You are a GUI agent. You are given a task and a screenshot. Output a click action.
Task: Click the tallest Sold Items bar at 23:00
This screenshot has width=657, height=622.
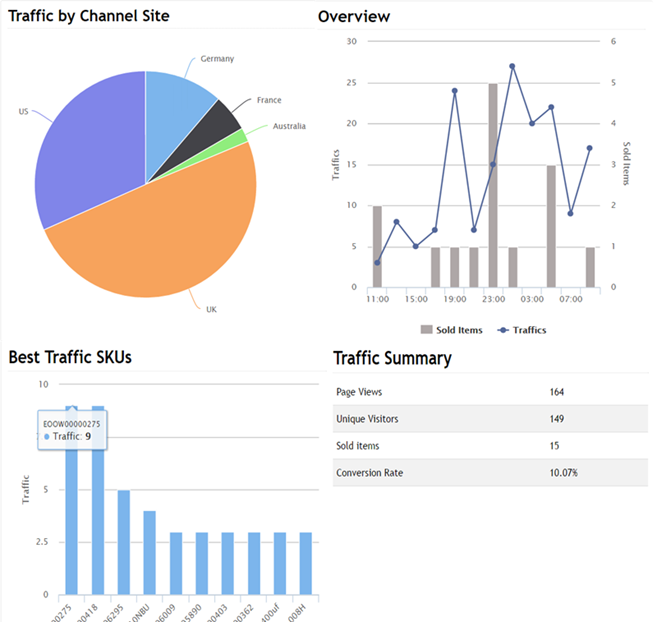(x=493, y=185)
